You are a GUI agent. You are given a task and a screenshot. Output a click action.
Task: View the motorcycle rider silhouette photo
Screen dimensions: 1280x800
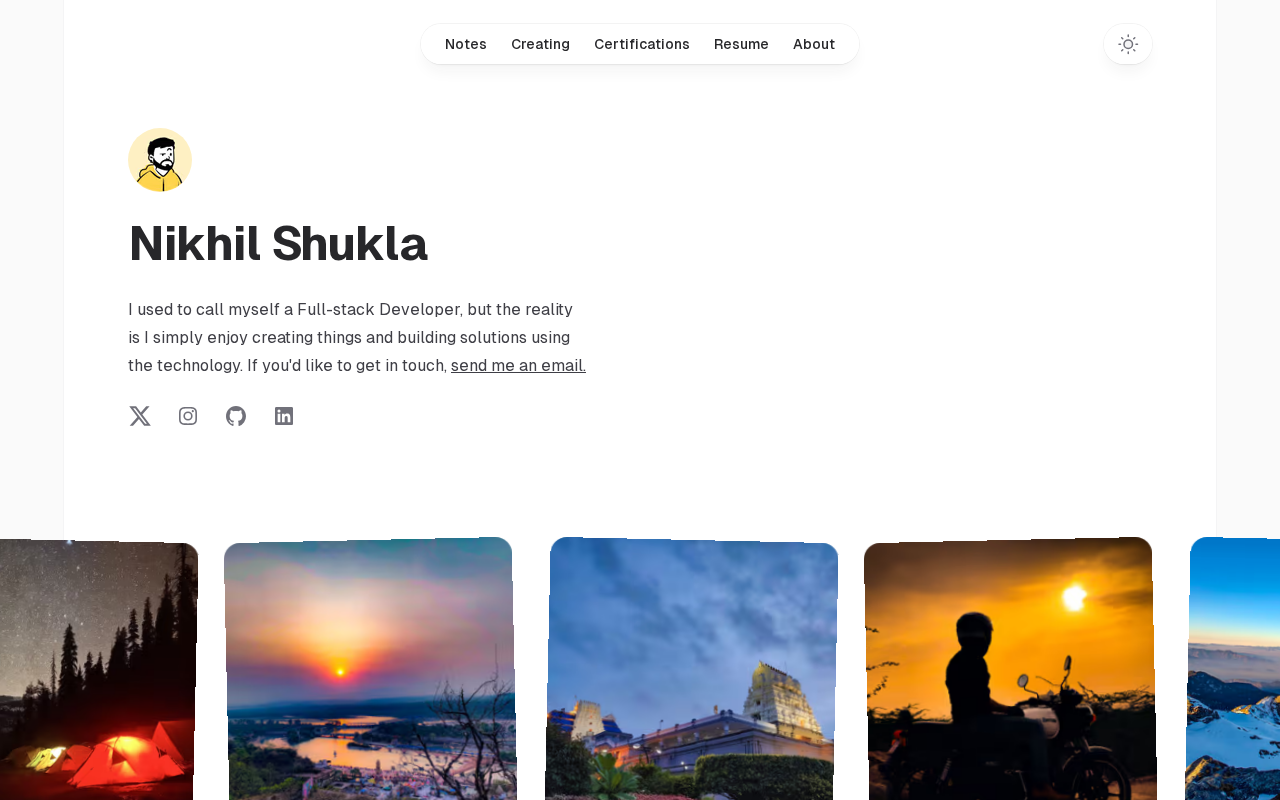click(1010, 670)
